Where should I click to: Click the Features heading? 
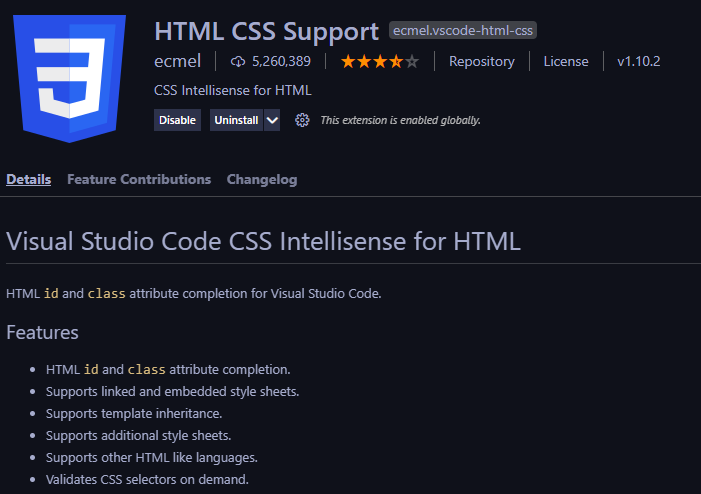coord(42,333)
